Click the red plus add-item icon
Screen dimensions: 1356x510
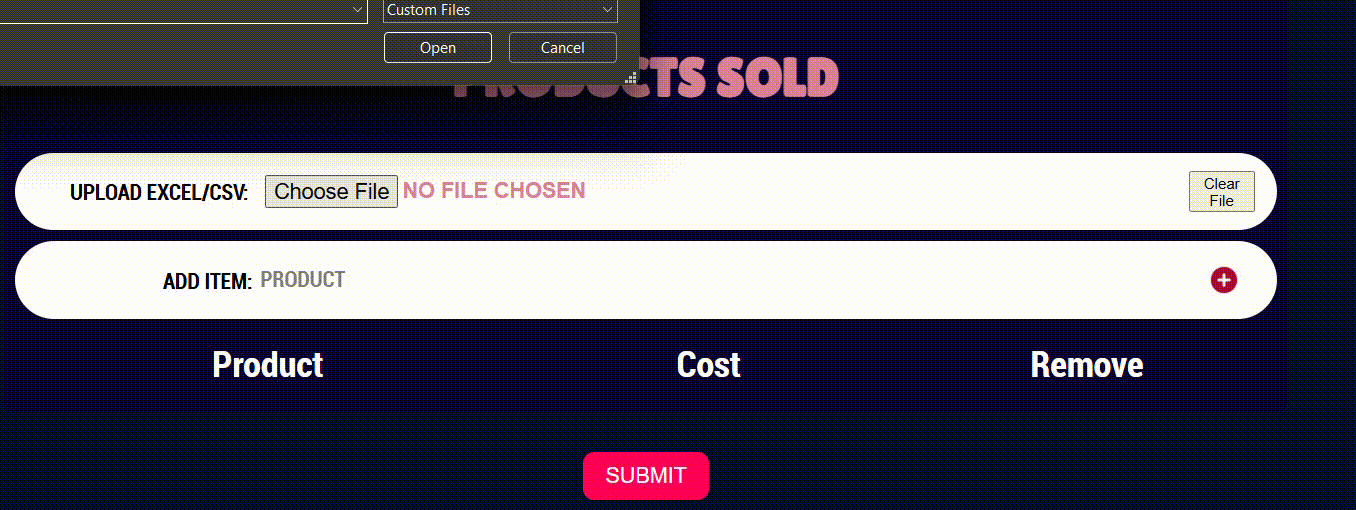click(1223, 281)
